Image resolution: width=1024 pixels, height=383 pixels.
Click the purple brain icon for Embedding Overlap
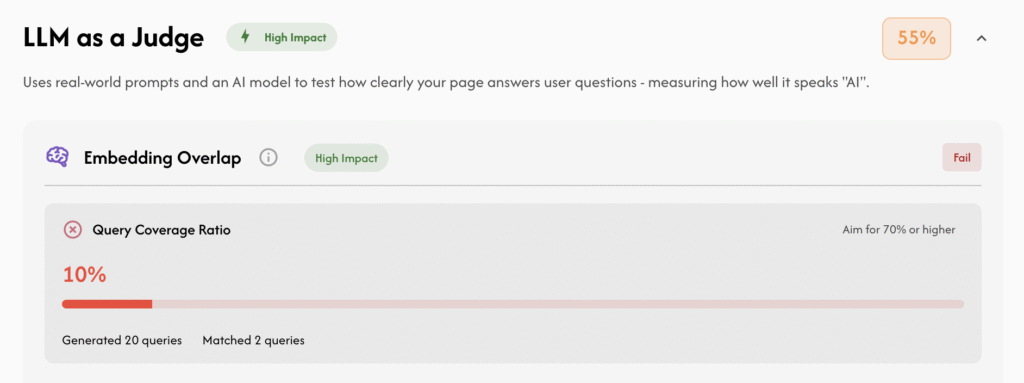[x=57, y=158]
